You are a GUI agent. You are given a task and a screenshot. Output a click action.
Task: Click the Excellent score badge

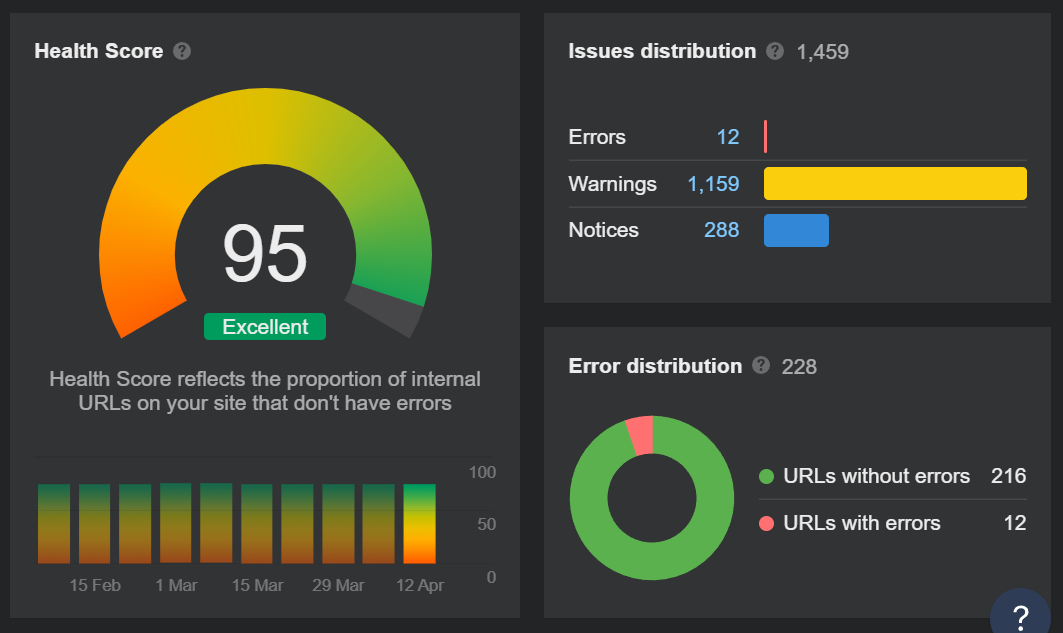pyautogui.click(x=265, y=327)
